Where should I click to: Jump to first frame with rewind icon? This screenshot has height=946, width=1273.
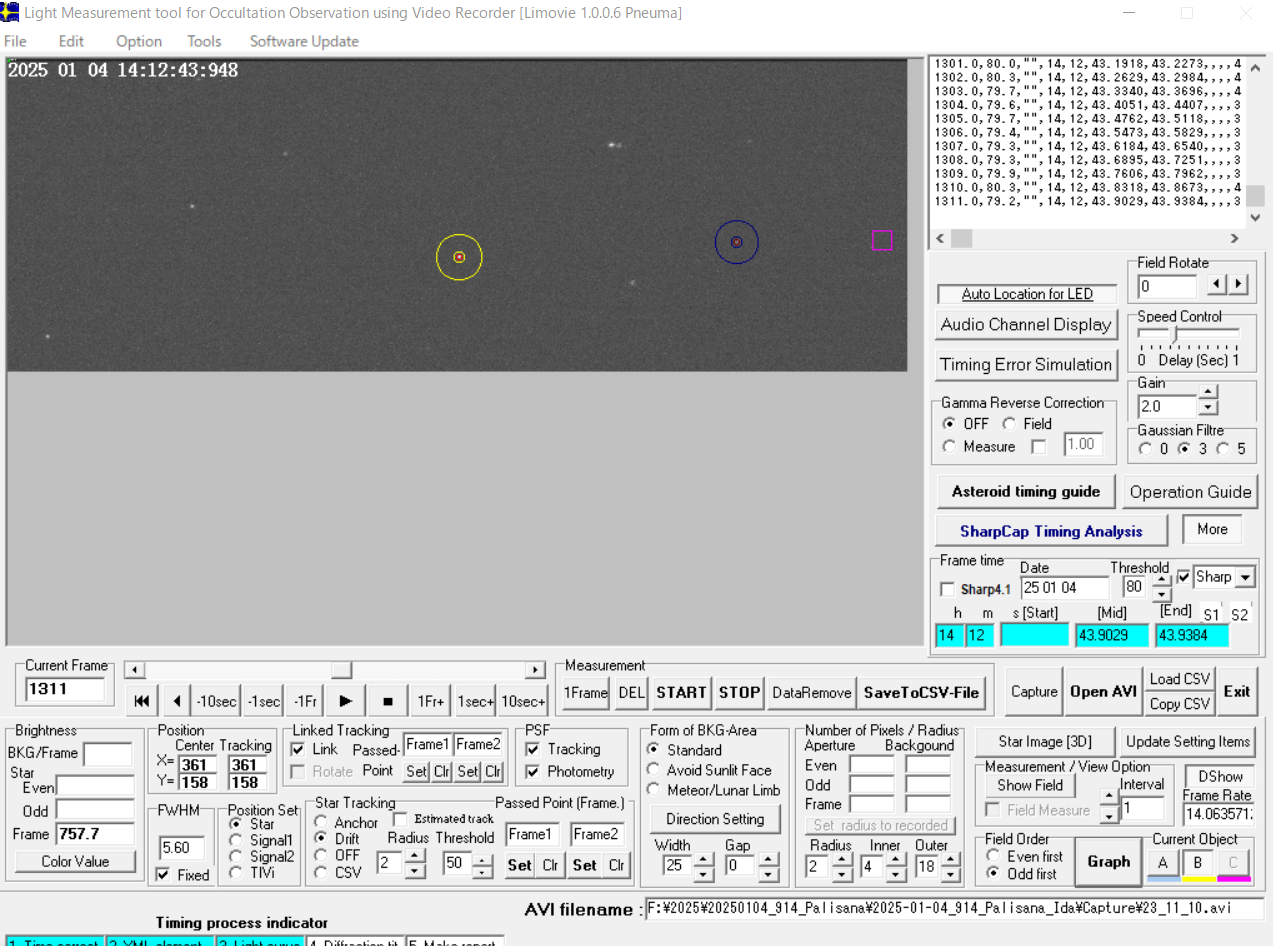coord(142,701)
